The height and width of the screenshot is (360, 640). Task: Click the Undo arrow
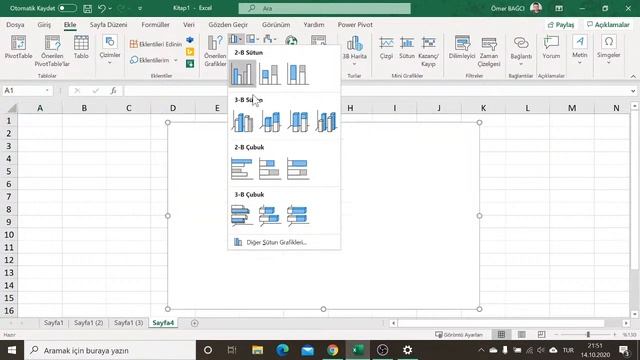click(x=102, y=8)
